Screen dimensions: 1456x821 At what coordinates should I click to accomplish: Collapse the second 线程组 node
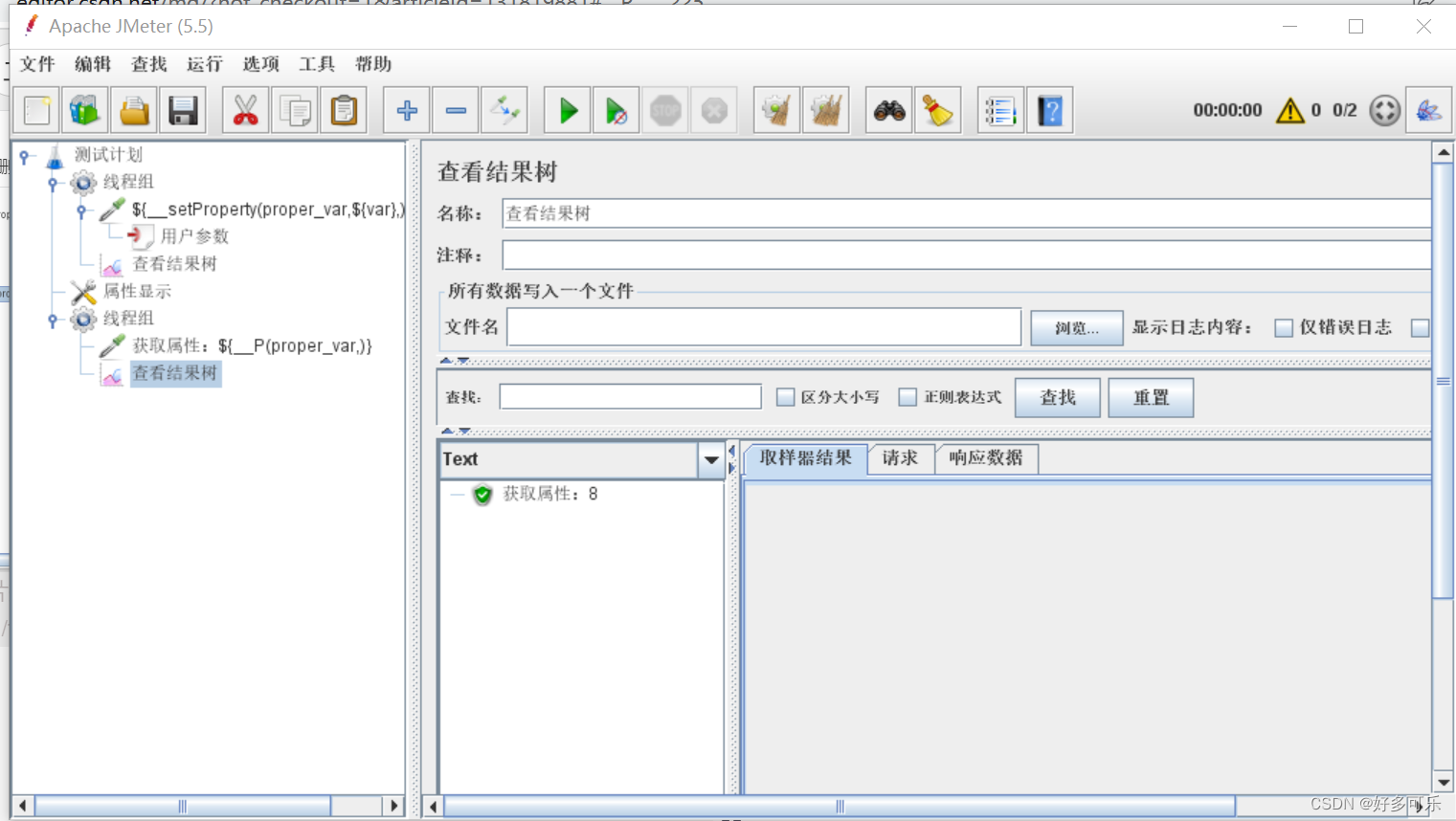click(53, 319)
